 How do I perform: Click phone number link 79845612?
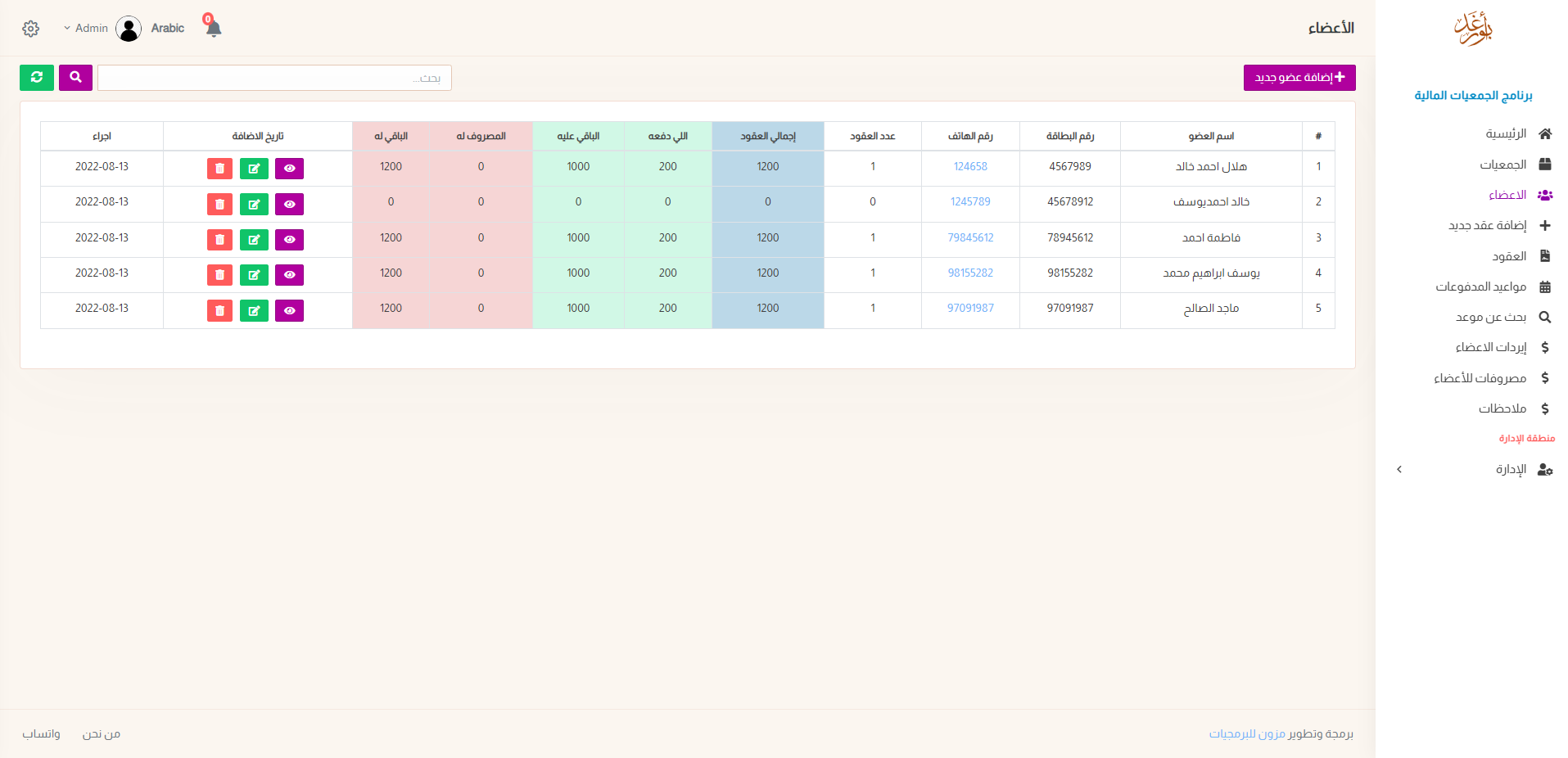(970, 238)
